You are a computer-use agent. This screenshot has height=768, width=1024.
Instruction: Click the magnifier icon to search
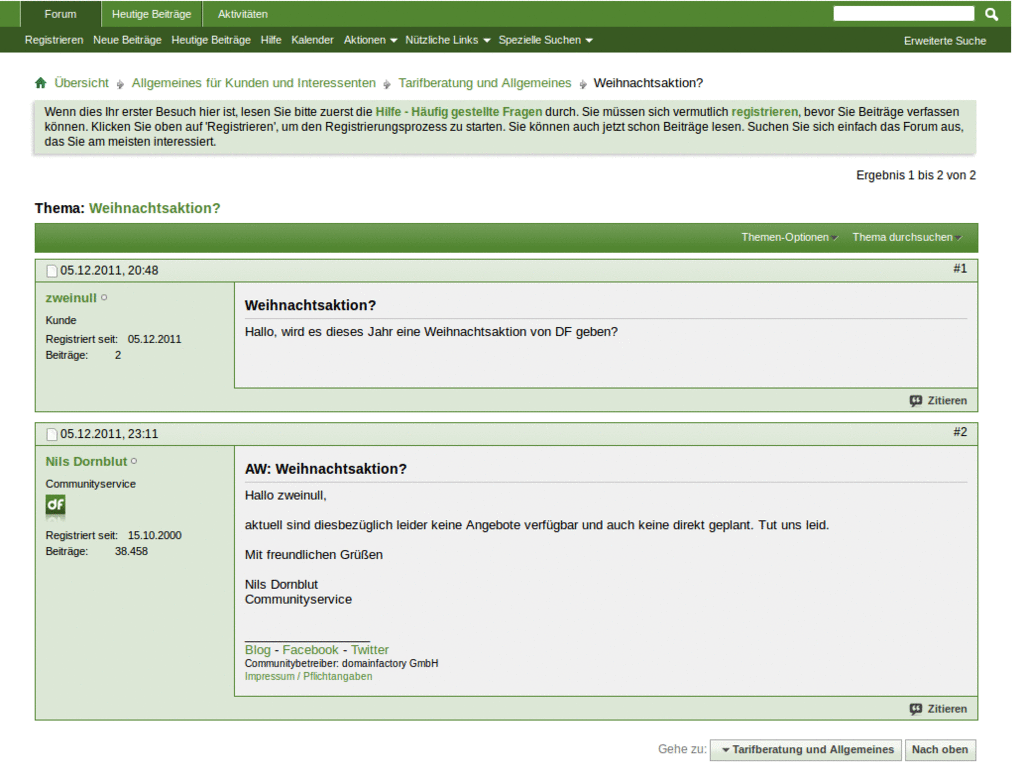coord(990,13)
